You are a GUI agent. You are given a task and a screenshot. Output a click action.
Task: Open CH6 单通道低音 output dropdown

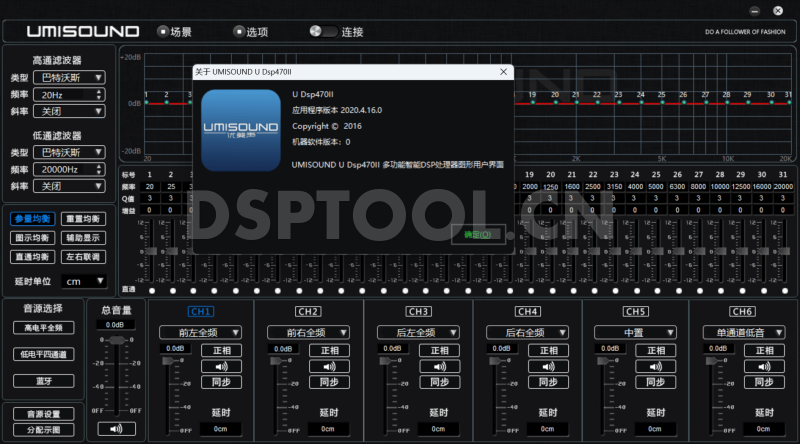tap(743, 333)
